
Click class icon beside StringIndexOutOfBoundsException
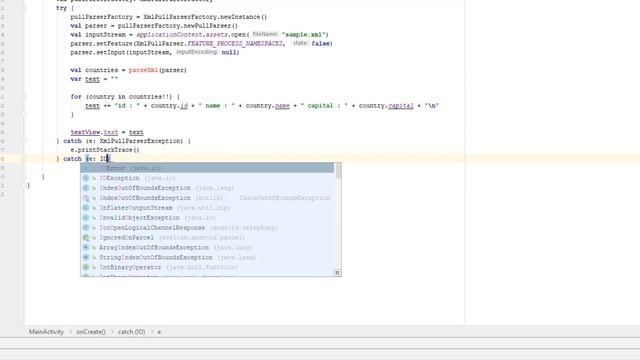click(x=86, y=257)
